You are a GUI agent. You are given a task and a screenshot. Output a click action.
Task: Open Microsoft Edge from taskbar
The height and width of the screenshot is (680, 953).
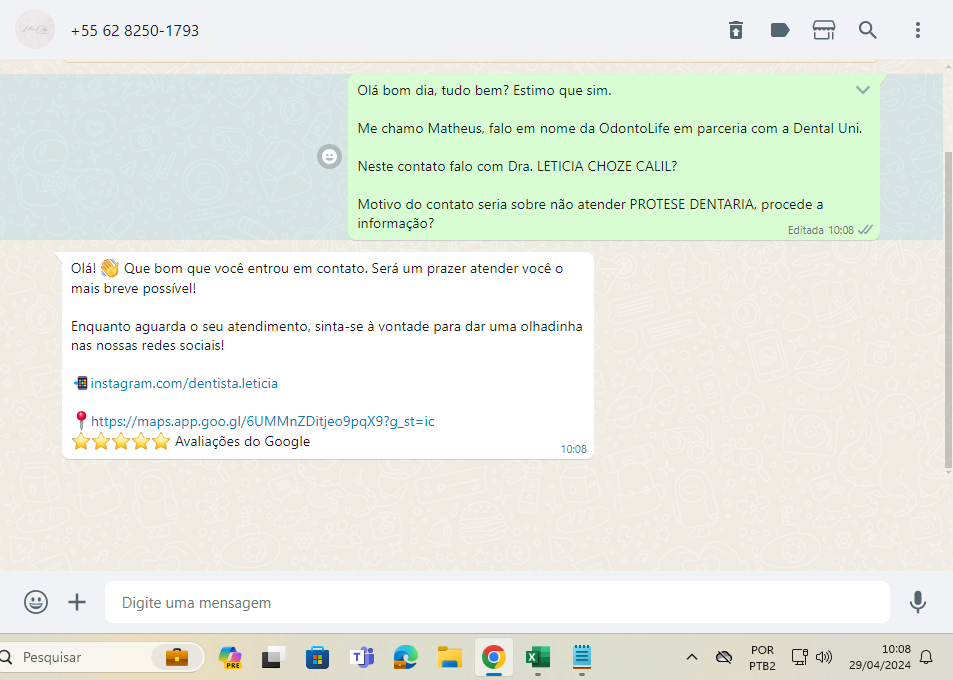tap(405, 658)
